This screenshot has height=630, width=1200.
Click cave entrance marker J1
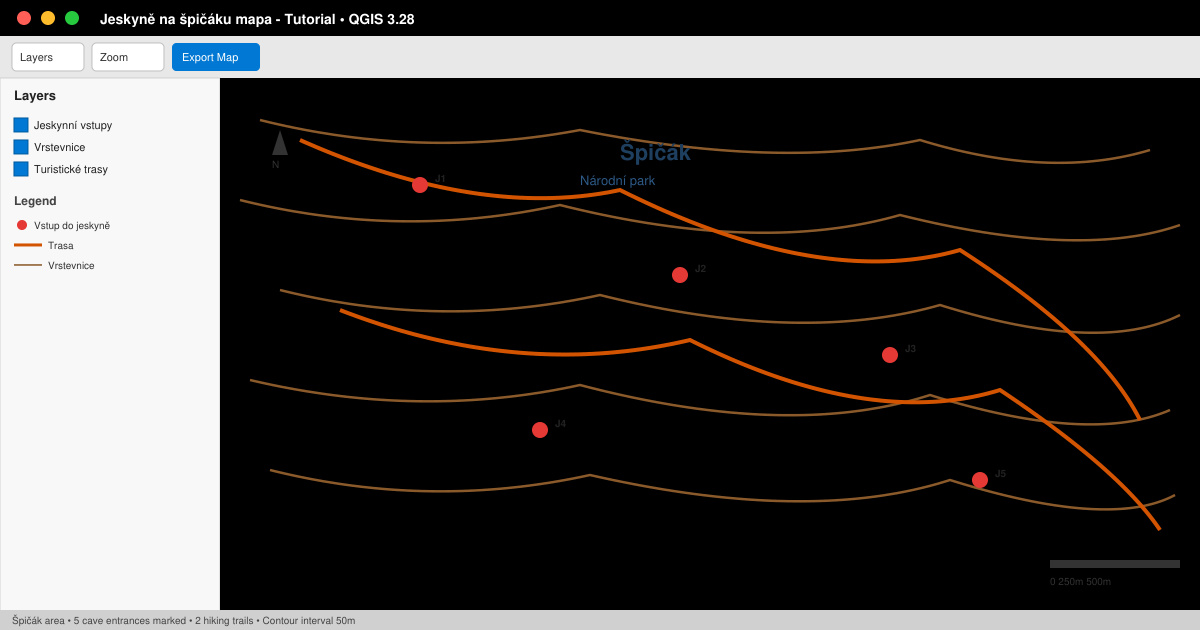[420, 185]
